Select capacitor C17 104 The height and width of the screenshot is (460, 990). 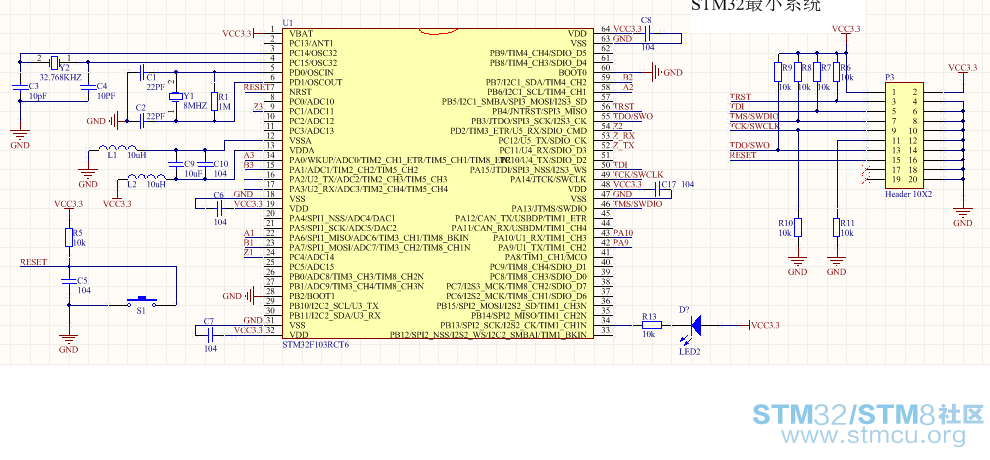coord(657,189)
